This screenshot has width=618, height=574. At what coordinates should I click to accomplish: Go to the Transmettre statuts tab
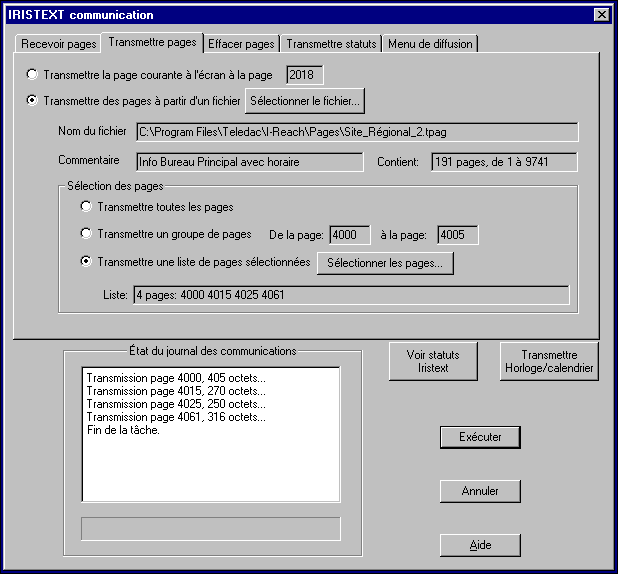[331, 44]
